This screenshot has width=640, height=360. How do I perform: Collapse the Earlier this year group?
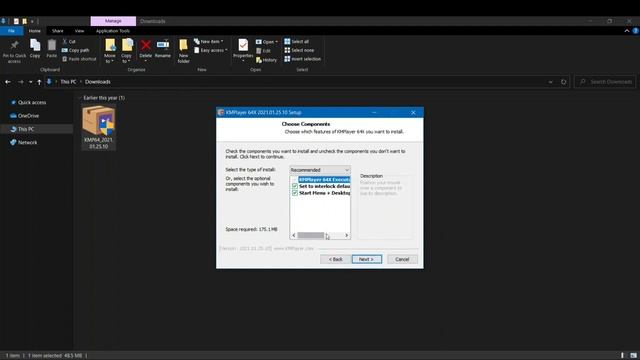(x=80, y=98)
